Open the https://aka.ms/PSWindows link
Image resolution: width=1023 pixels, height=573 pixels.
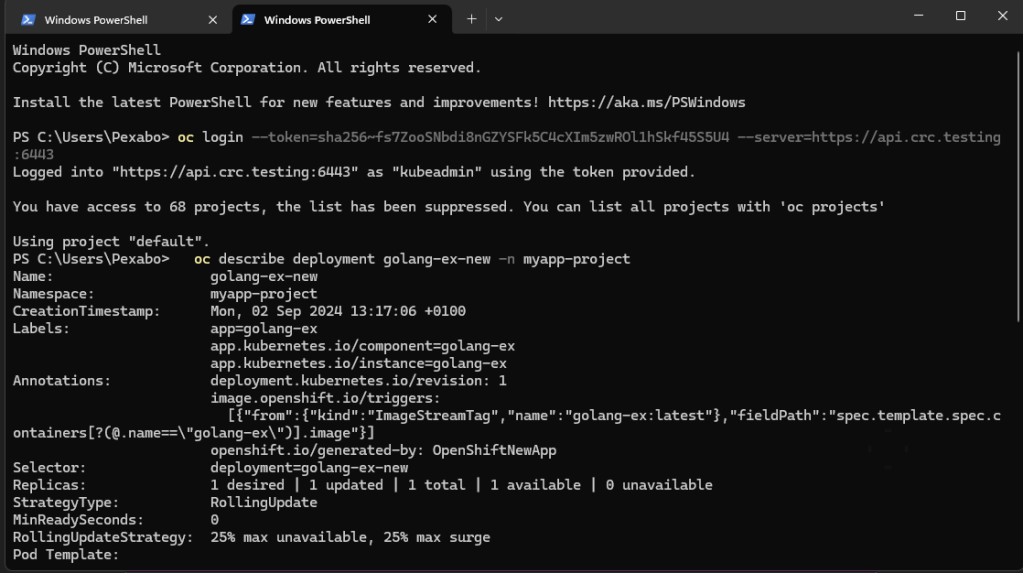[646, 102]
